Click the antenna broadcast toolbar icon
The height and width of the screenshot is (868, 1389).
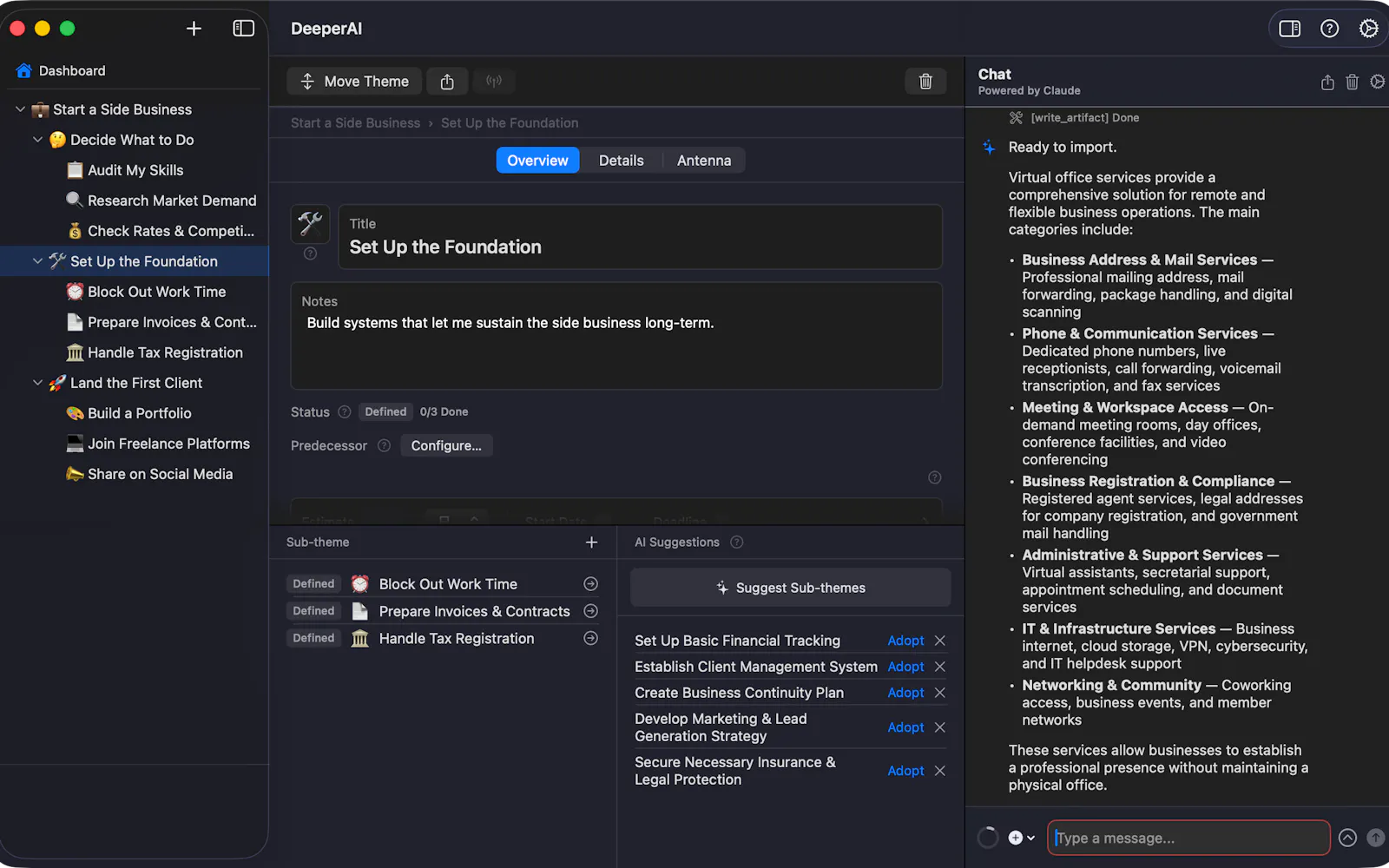494,82
